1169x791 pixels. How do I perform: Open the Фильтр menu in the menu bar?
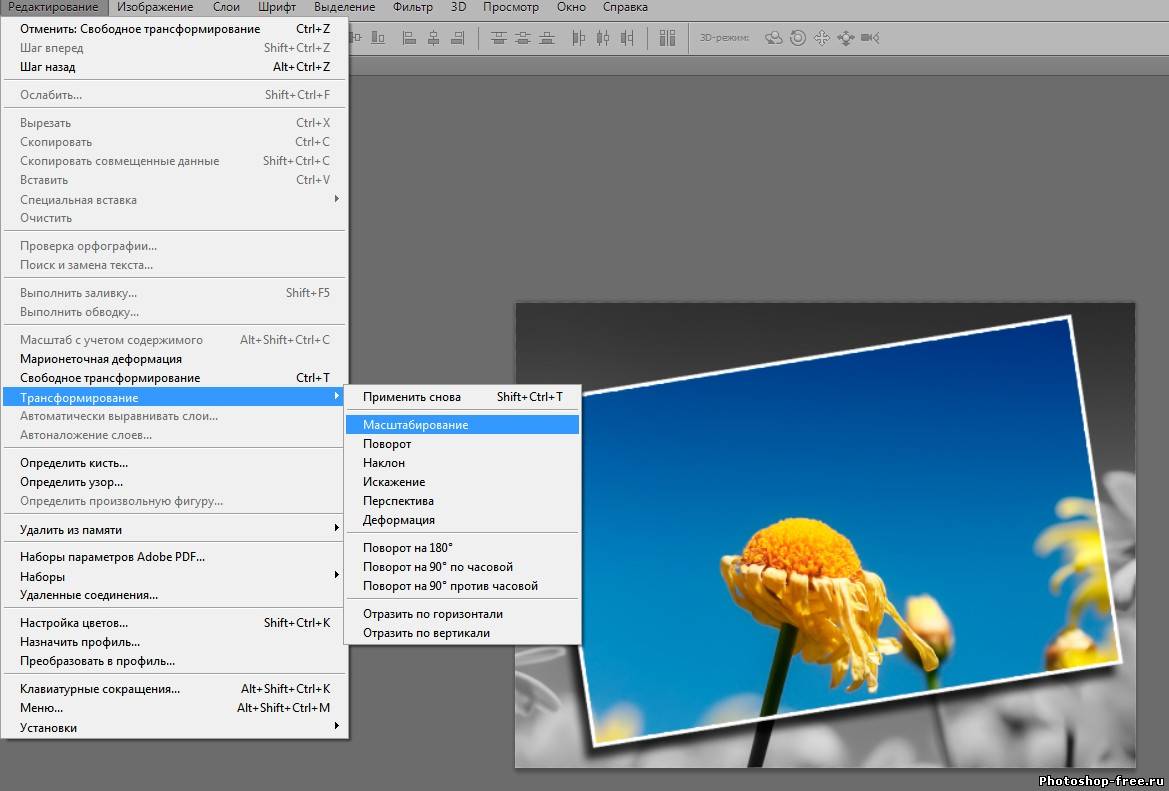click(x=413, y=7)
